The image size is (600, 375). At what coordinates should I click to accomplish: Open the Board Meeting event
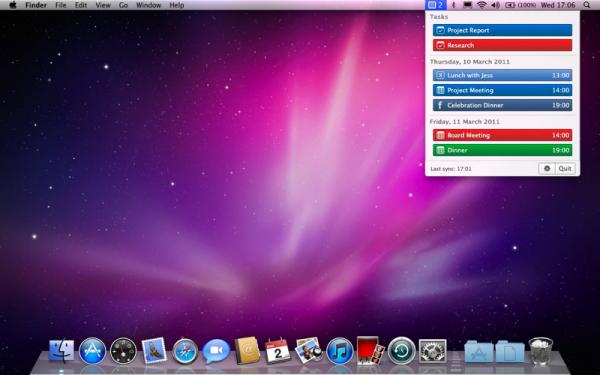pyautogui.click(x=502, y=135)
